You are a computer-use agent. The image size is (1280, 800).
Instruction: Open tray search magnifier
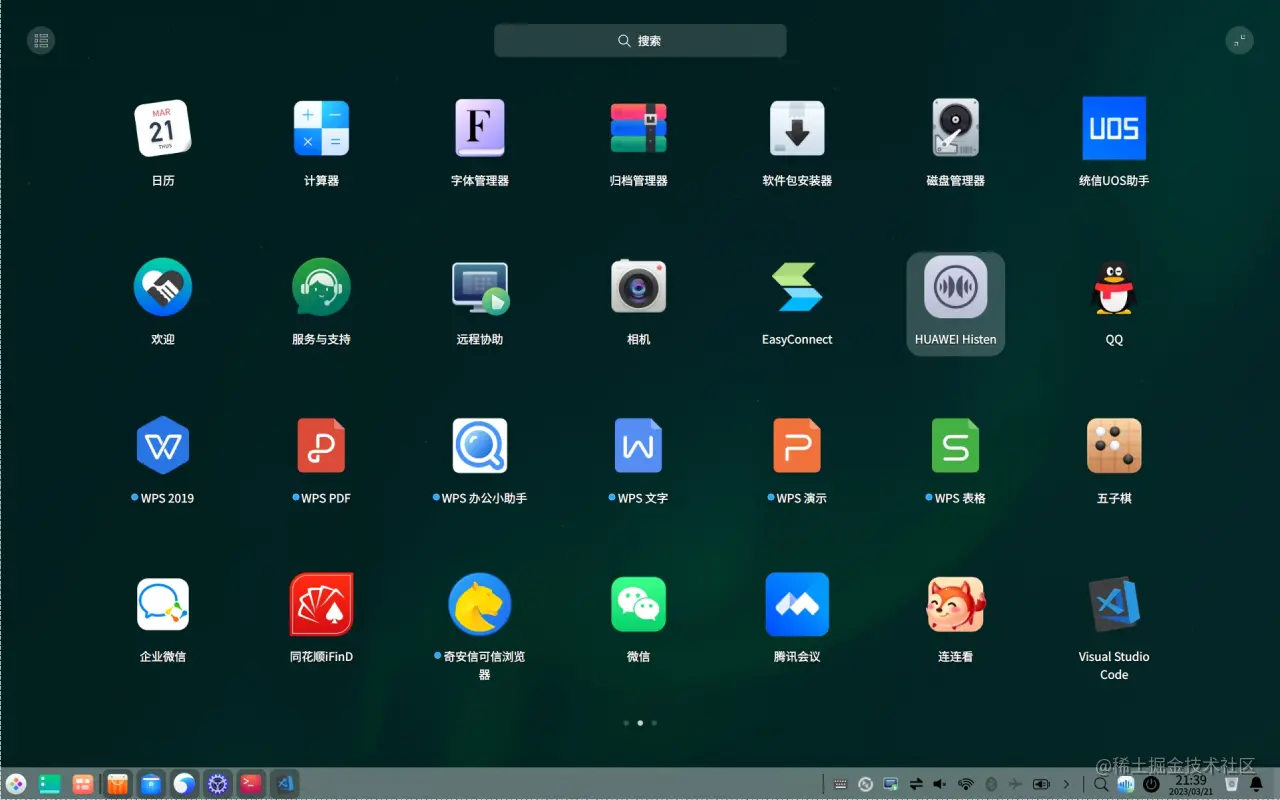pos(1100,784)
